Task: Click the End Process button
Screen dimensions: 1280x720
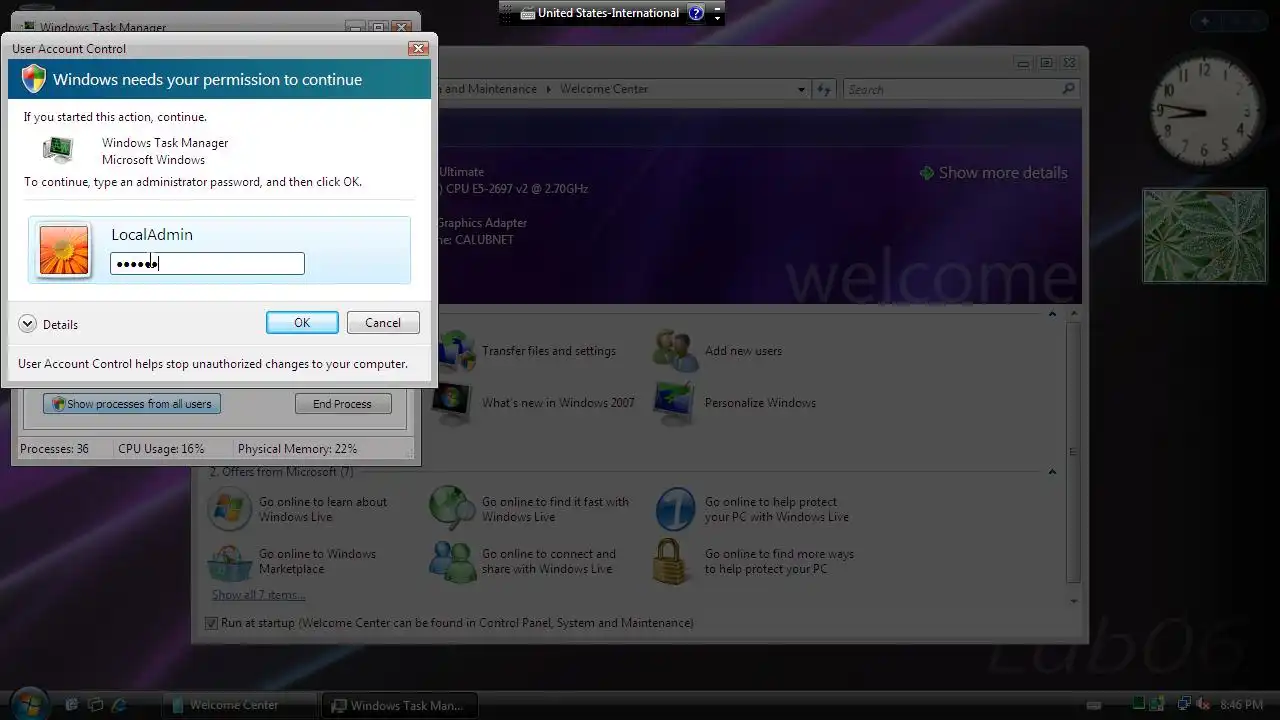Action: tap(342, 404)
